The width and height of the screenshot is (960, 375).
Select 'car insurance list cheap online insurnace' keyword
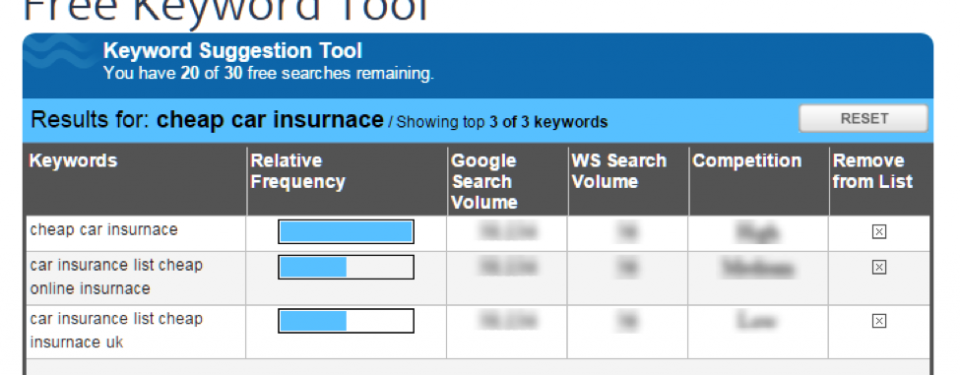[x=116, y=277]
